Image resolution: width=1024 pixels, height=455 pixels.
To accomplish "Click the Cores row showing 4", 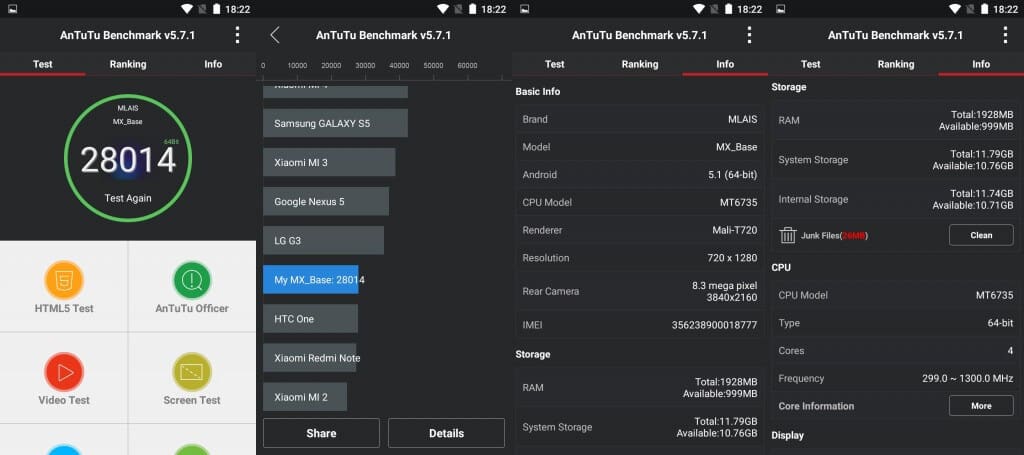I will [896, 351].
